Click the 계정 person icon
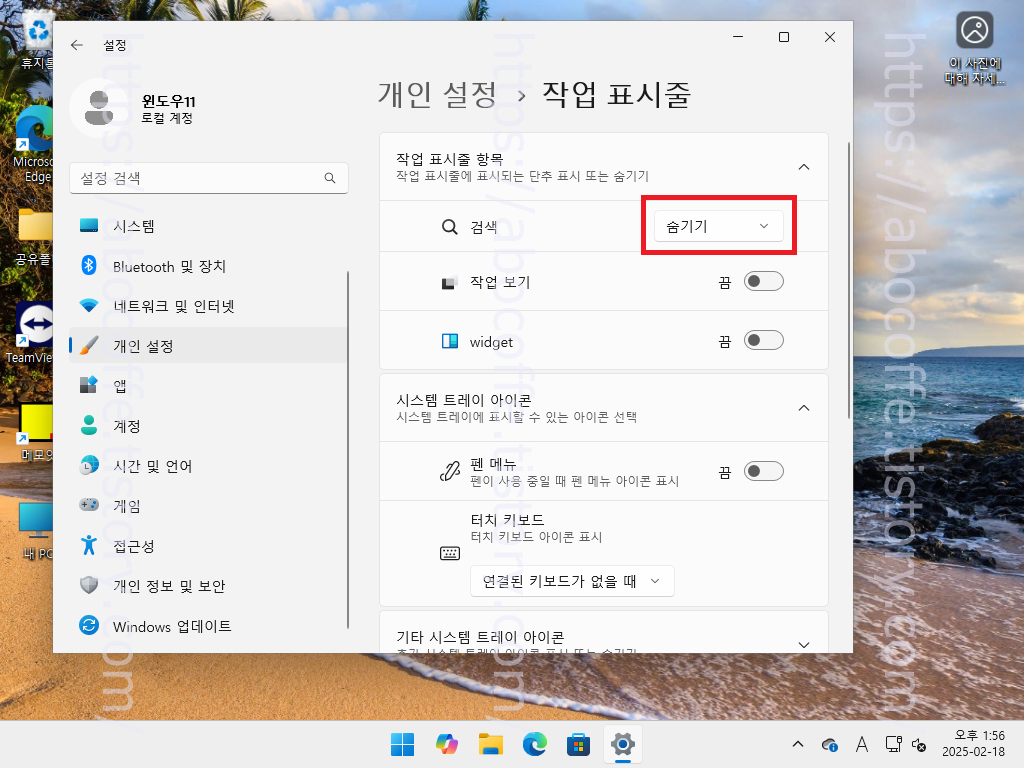The height and width of the screenshot is (768, 1024). click(x=89, y=426)
